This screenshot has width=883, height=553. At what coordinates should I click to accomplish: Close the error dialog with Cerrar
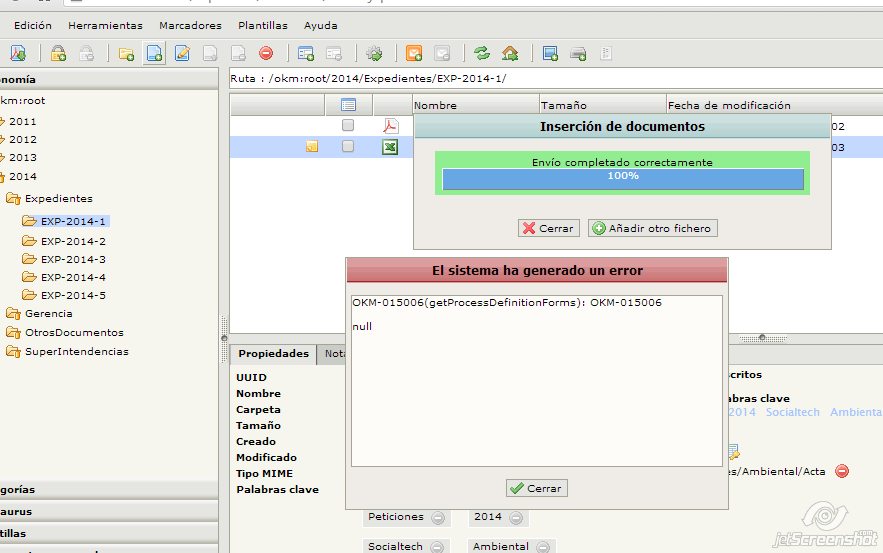537,488
